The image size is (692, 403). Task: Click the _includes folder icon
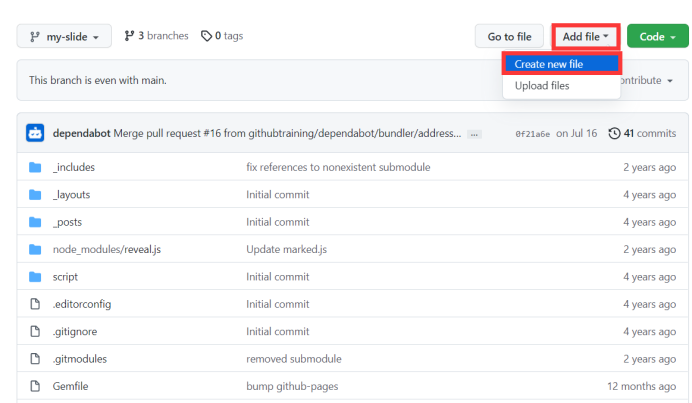[x=35, y=167]
